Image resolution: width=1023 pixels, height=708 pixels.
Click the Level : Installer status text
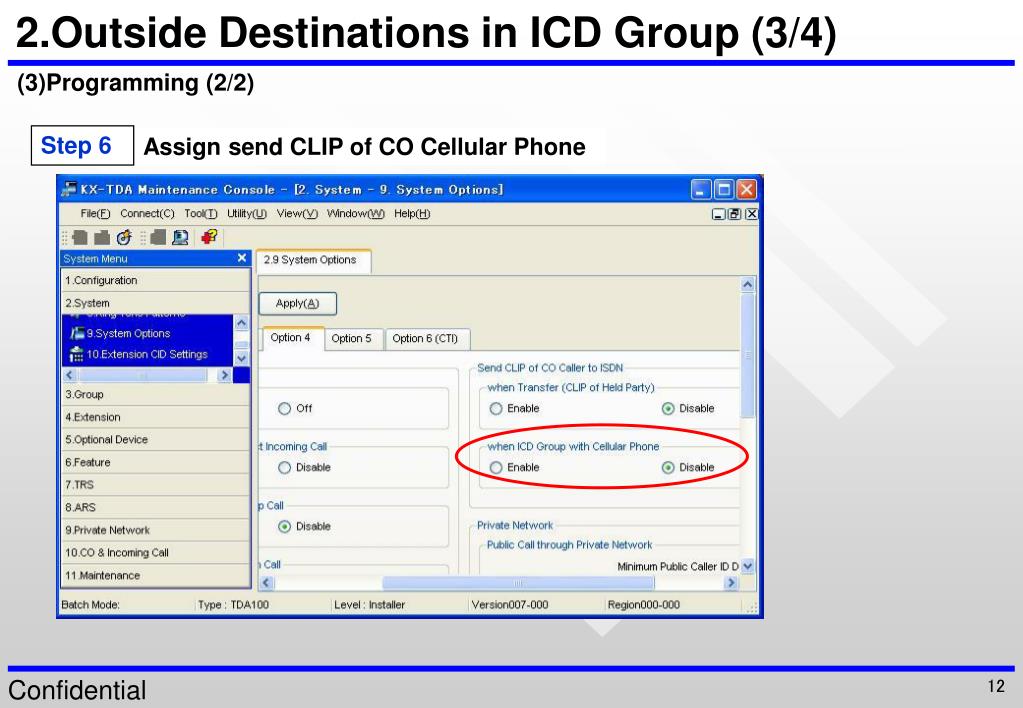pos(369,605)
